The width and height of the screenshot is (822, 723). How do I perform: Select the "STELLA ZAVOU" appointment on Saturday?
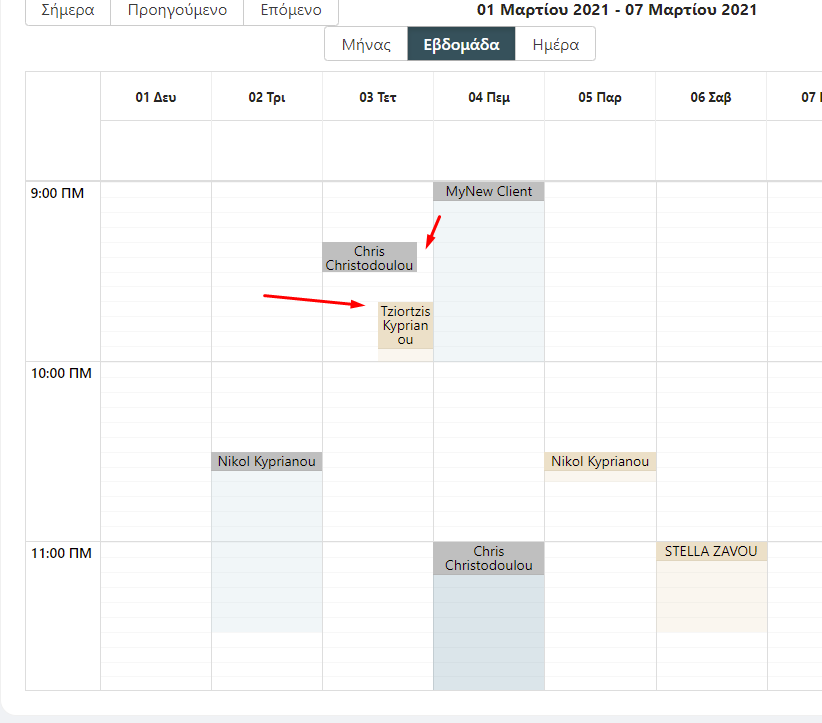pos(711,551)
